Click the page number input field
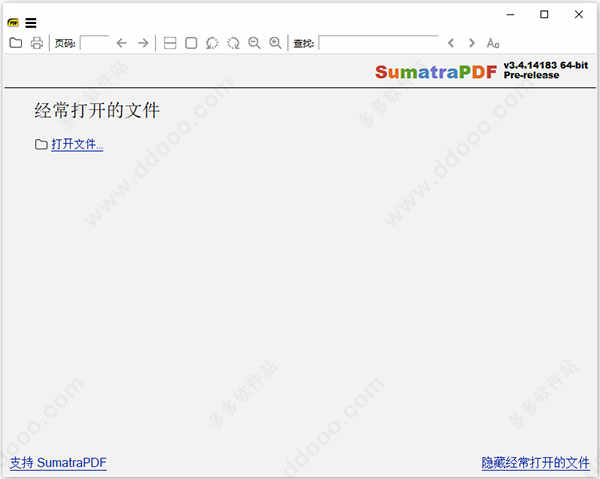Screen dimensions: 600x479 94,43
